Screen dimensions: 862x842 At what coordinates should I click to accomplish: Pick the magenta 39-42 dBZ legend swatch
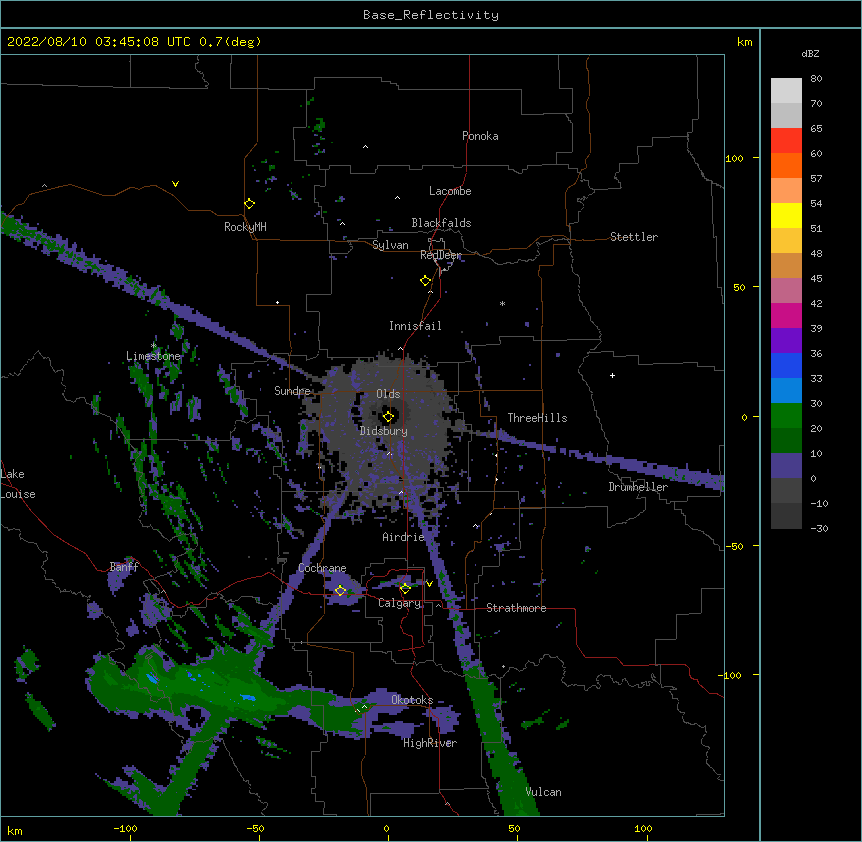[x=786, y=316]
